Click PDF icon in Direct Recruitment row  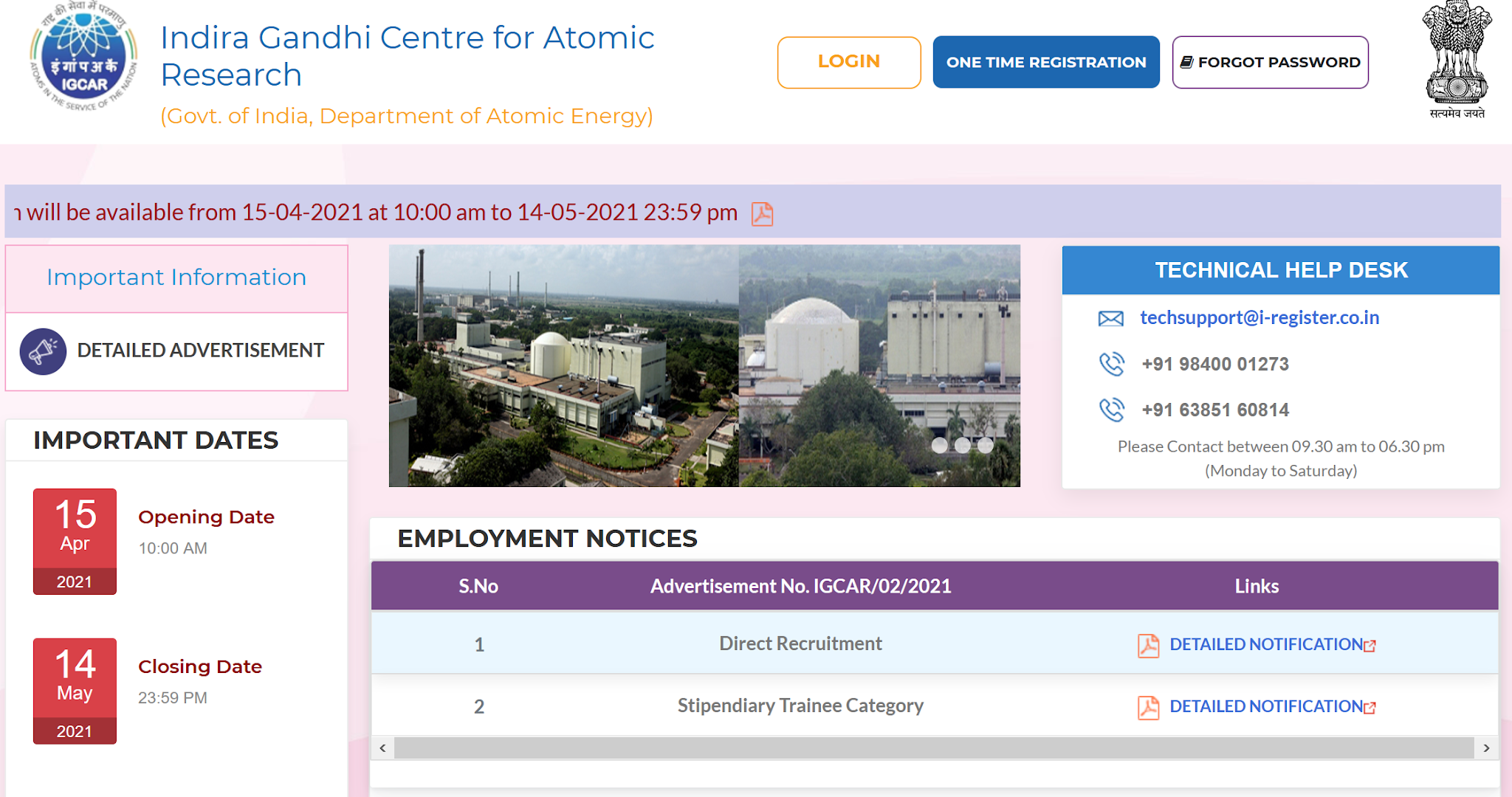point(1148,646)
